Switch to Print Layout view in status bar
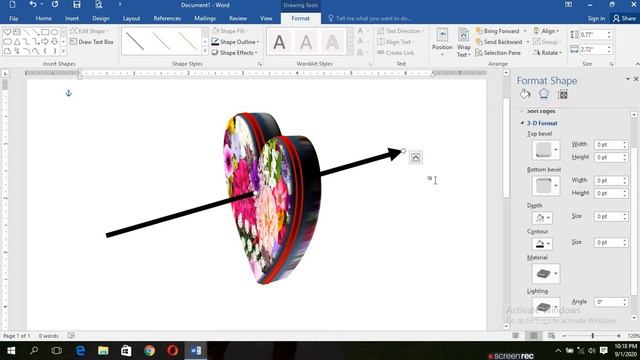This screenshot has height=360, width=640. point(533,336)
